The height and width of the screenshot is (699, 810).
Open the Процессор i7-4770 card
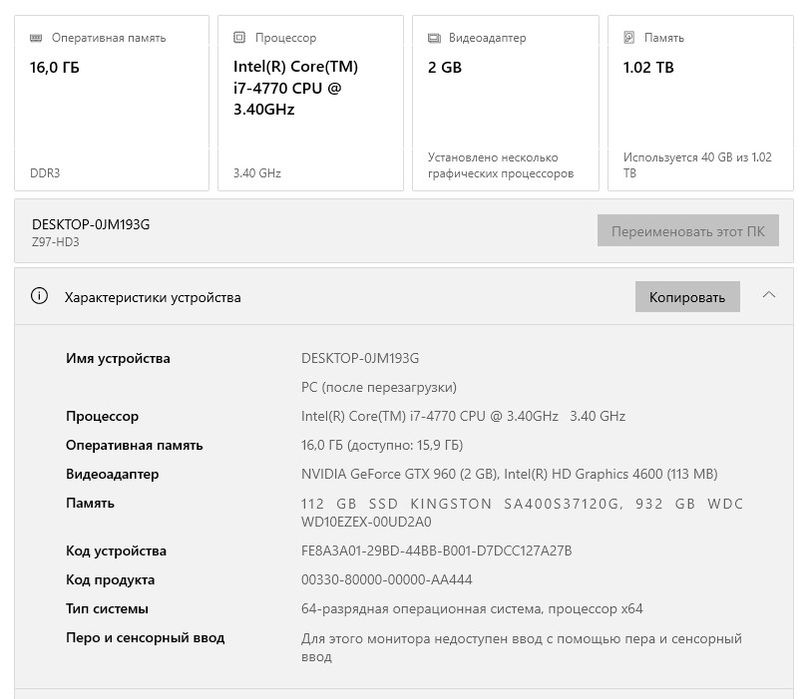click(310, 103)
